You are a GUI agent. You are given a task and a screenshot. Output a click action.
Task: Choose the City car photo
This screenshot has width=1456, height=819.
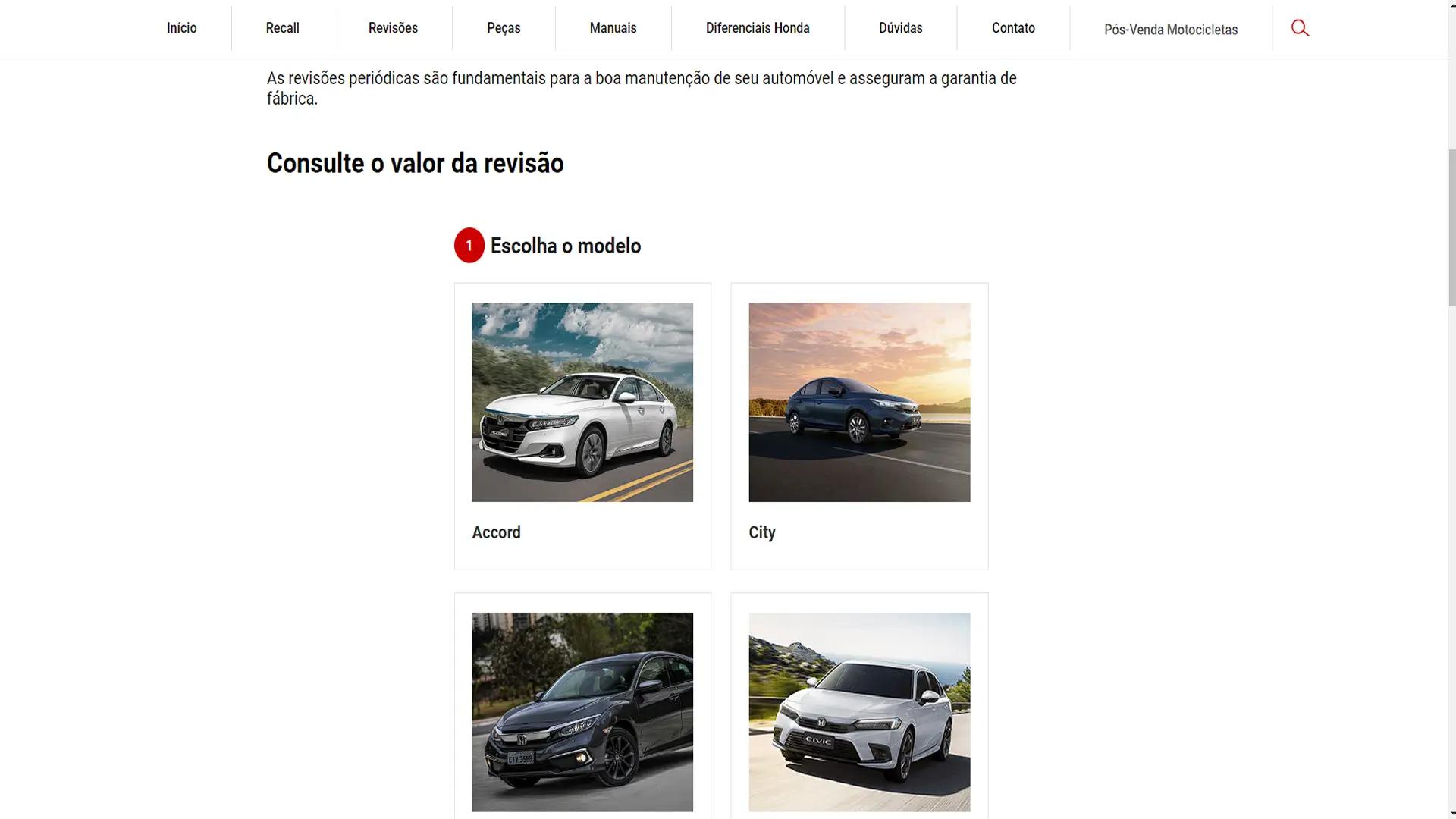(859, 402)
